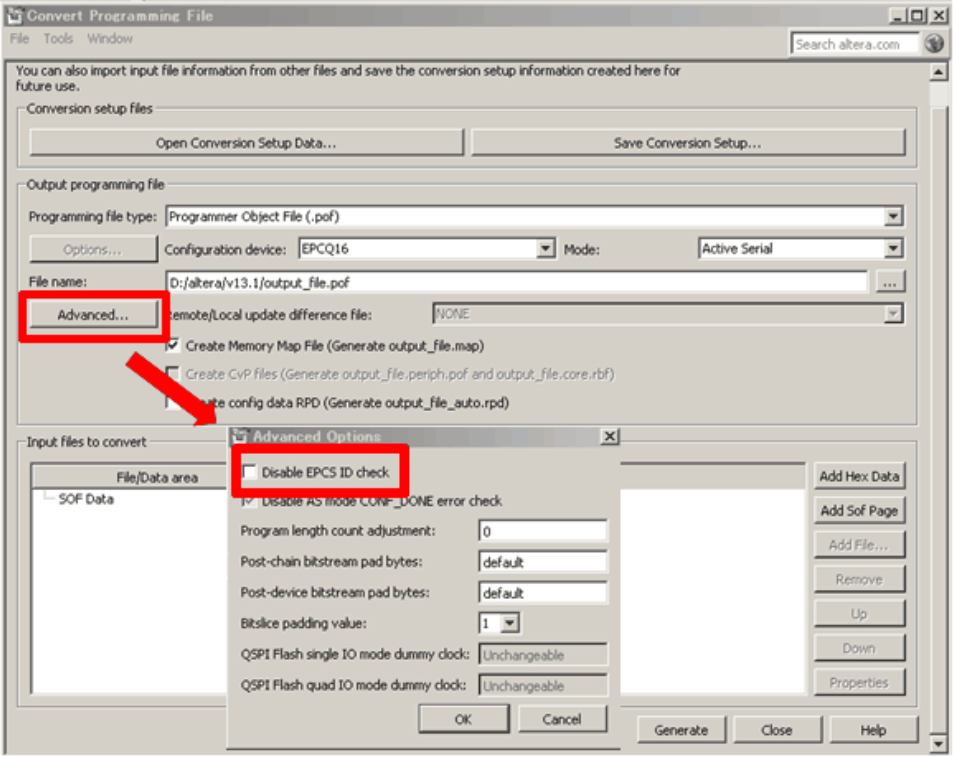The height and width of the screenshot is (758, 953).
Task: Open the Mode Active Serial dropdown
Action: click(x=893, y=249)
